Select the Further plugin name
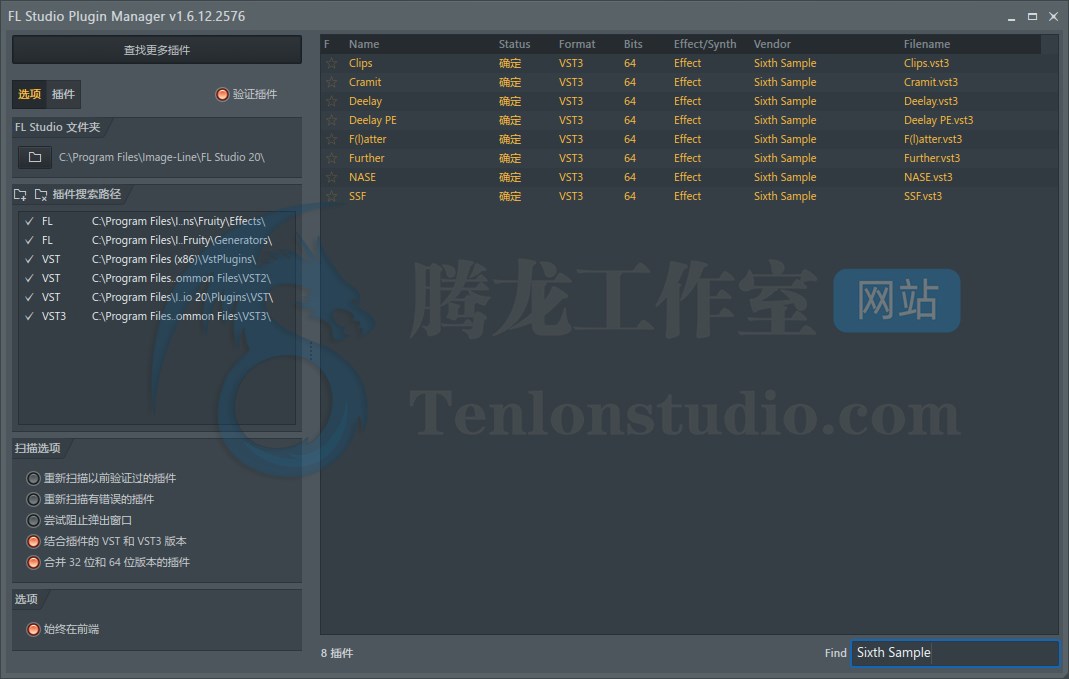 [367, 159]
